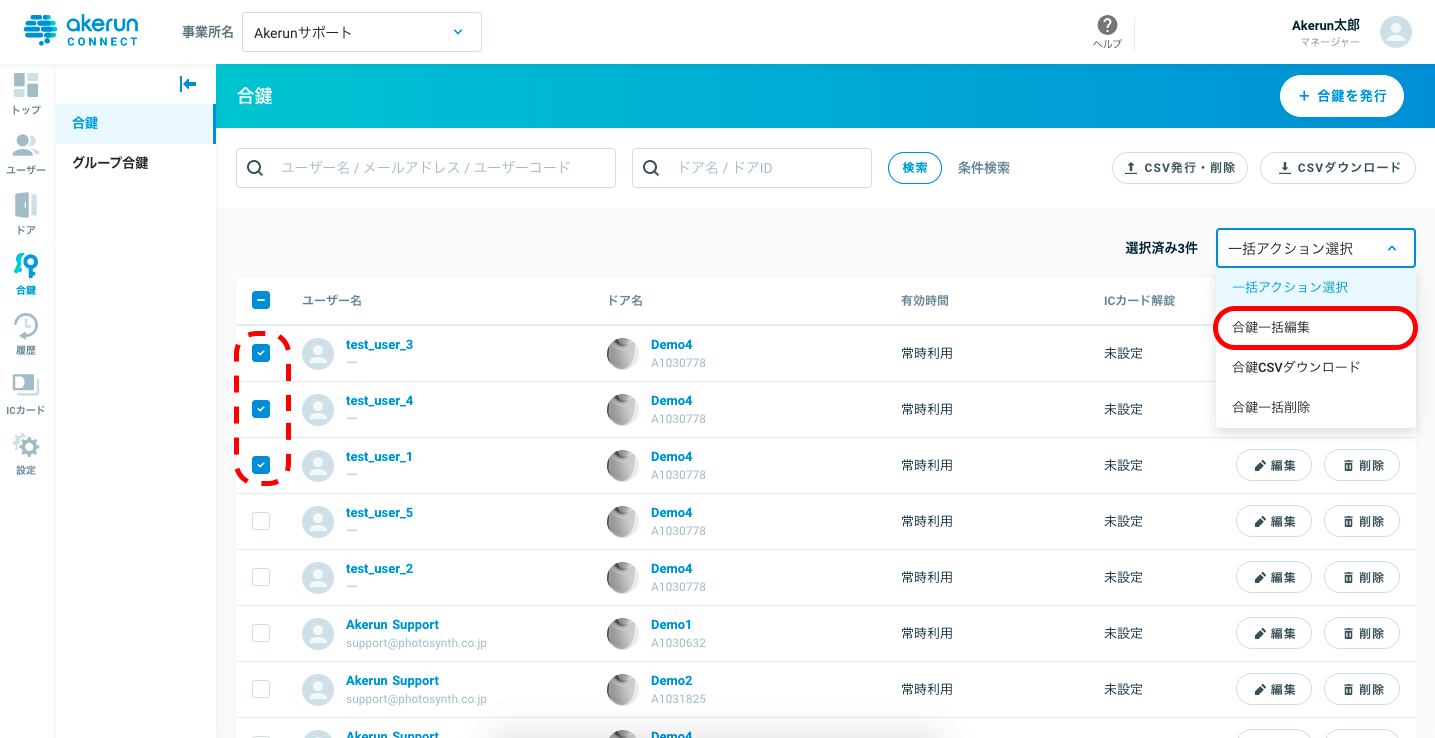Open the Demo2 door link
Image resolution: width=1435 pixels, height=738 pixels.
(x=671, y=681)
